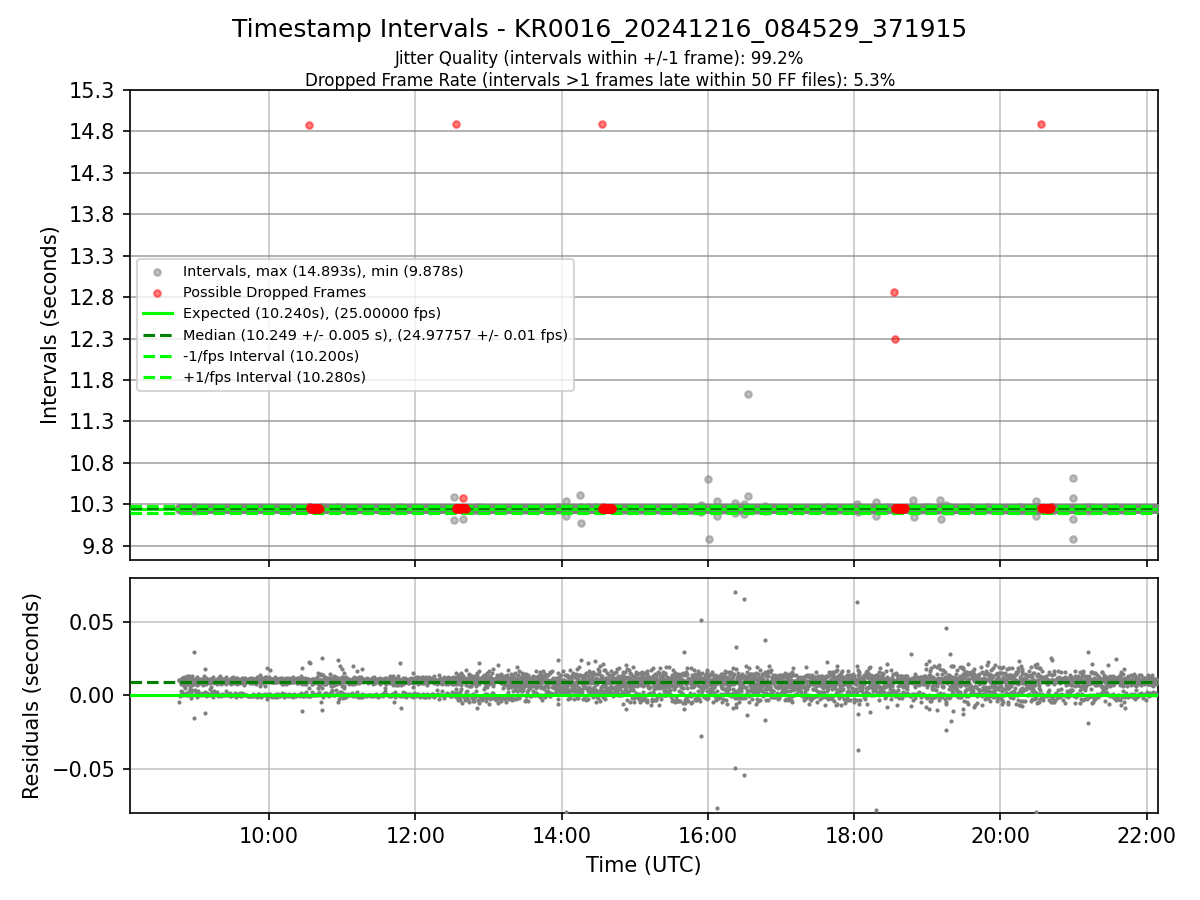Click the 18:00 x-axis tick label

pos(854,836)
